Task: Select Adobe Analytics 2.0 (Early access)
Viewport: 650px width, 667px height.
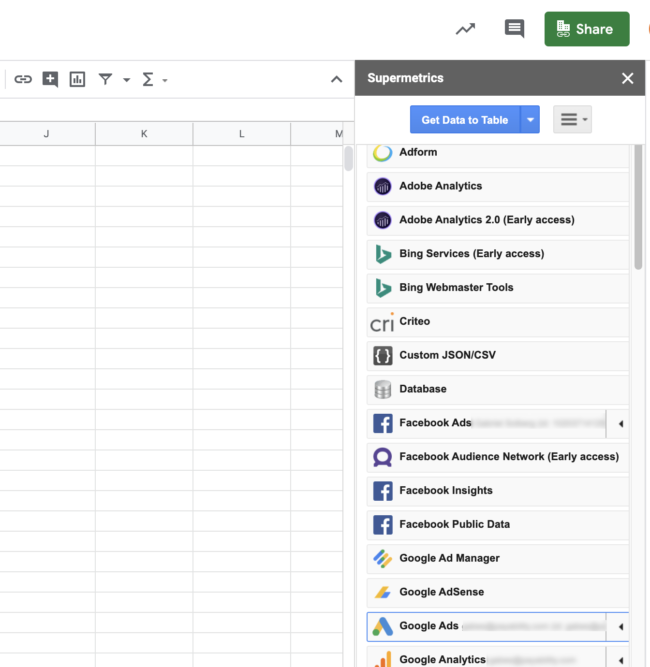Action: [x=498, y=220]
